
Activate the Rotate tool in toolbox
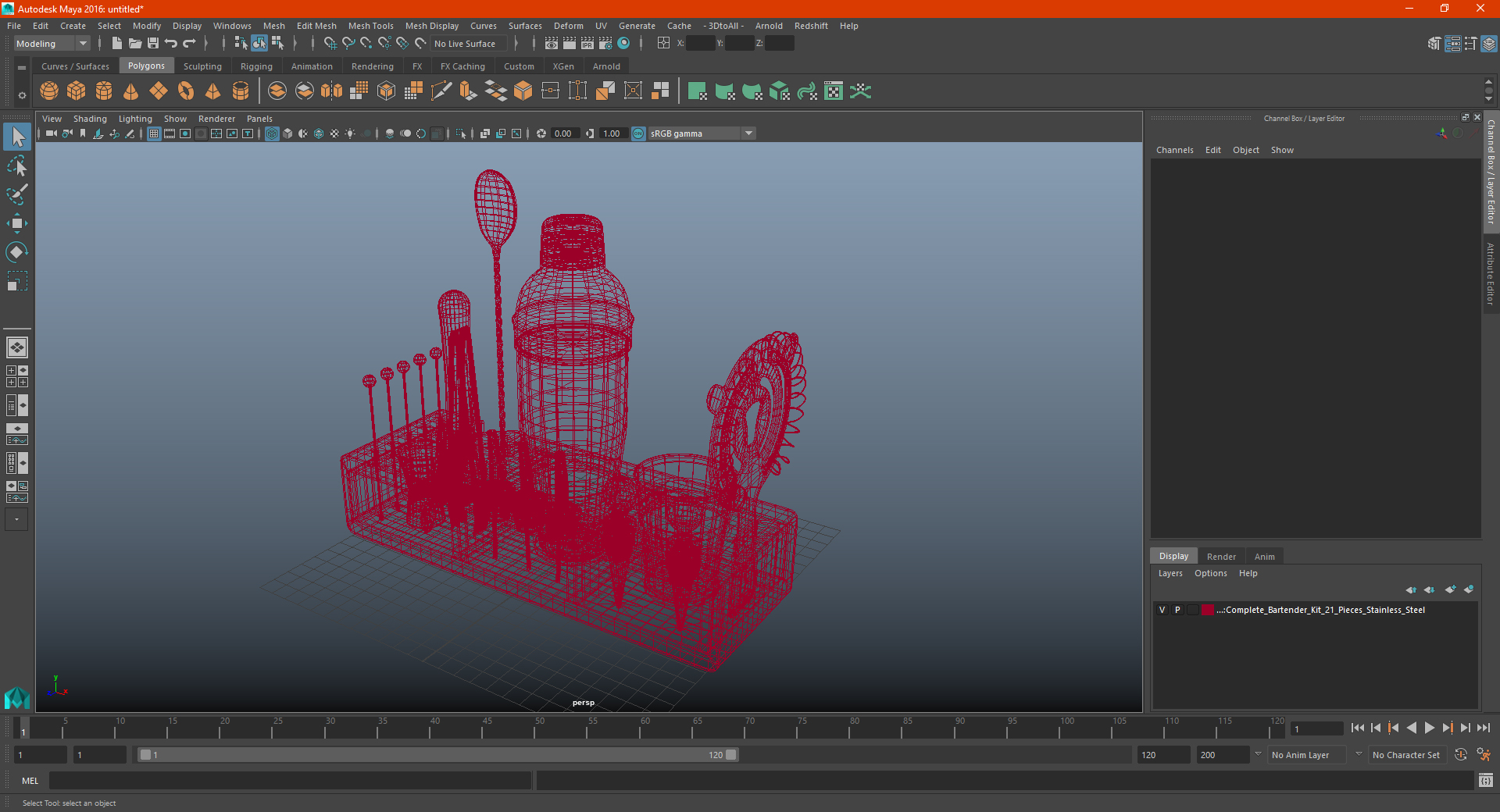click(x=17, y=252)
